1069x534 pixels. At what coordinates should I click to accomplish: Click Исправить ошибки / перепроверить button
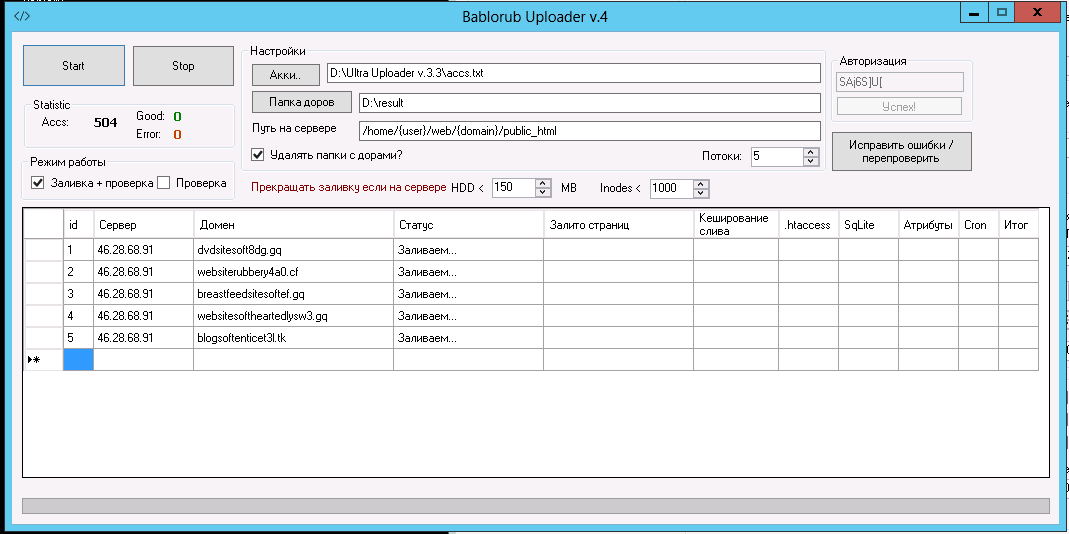(901, 151)
